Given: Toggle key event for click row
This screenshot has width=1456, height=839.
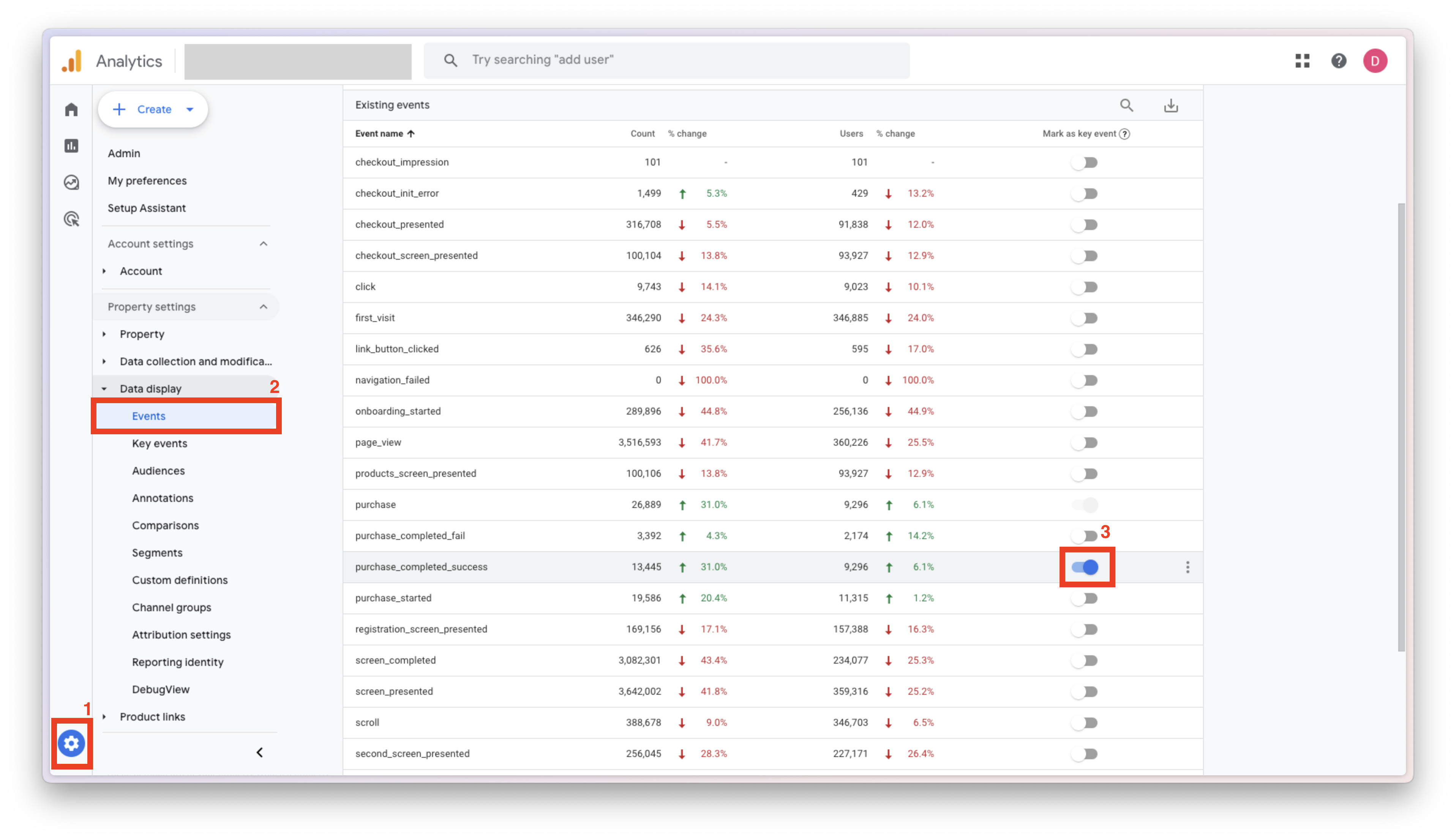Looking at the screenshot, I should click(x=1085, y=287).
